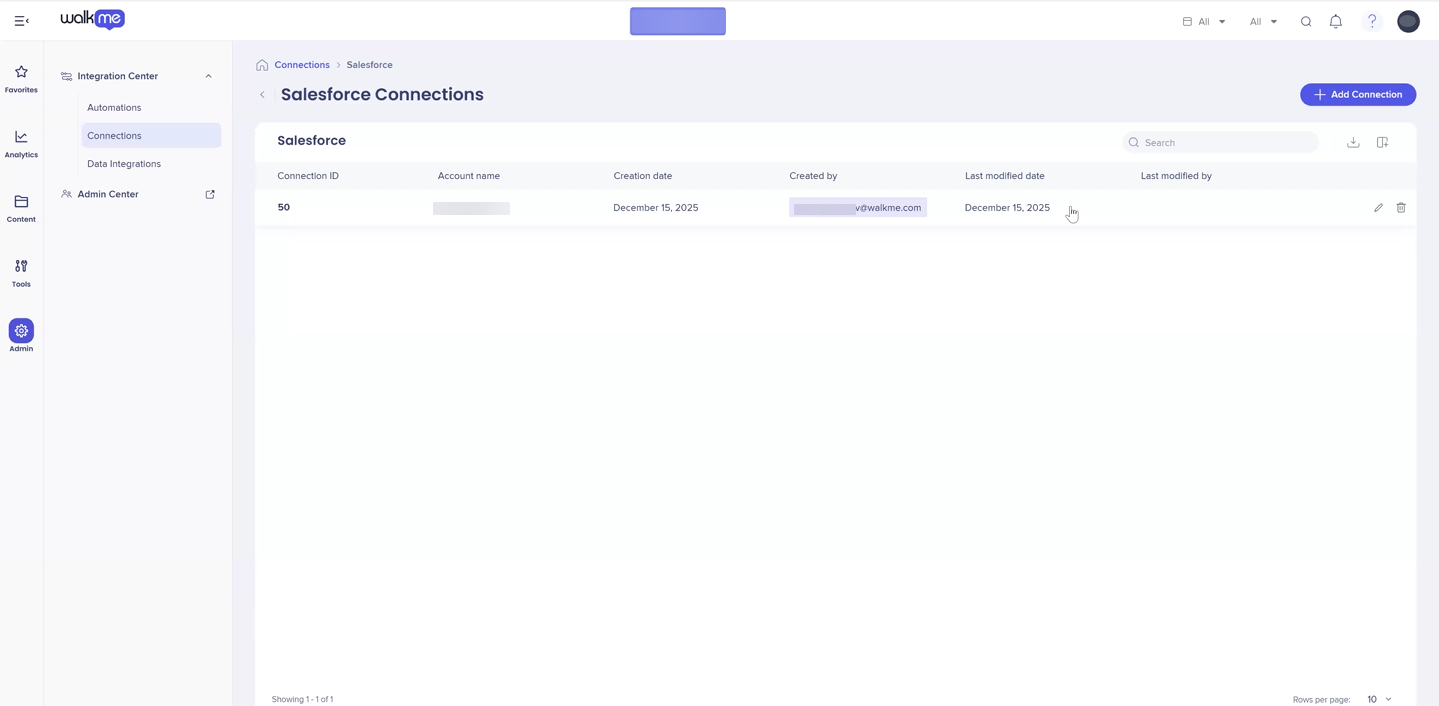
Task: Click the top bar search magnifier
Action: tap(1306, 21)
